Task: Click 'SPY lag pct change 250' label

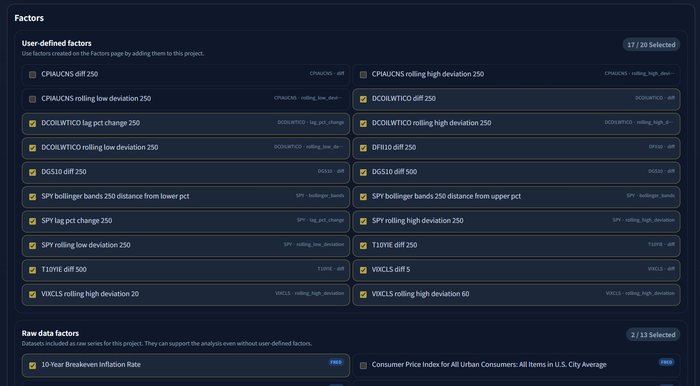Action: pos(77,220)
